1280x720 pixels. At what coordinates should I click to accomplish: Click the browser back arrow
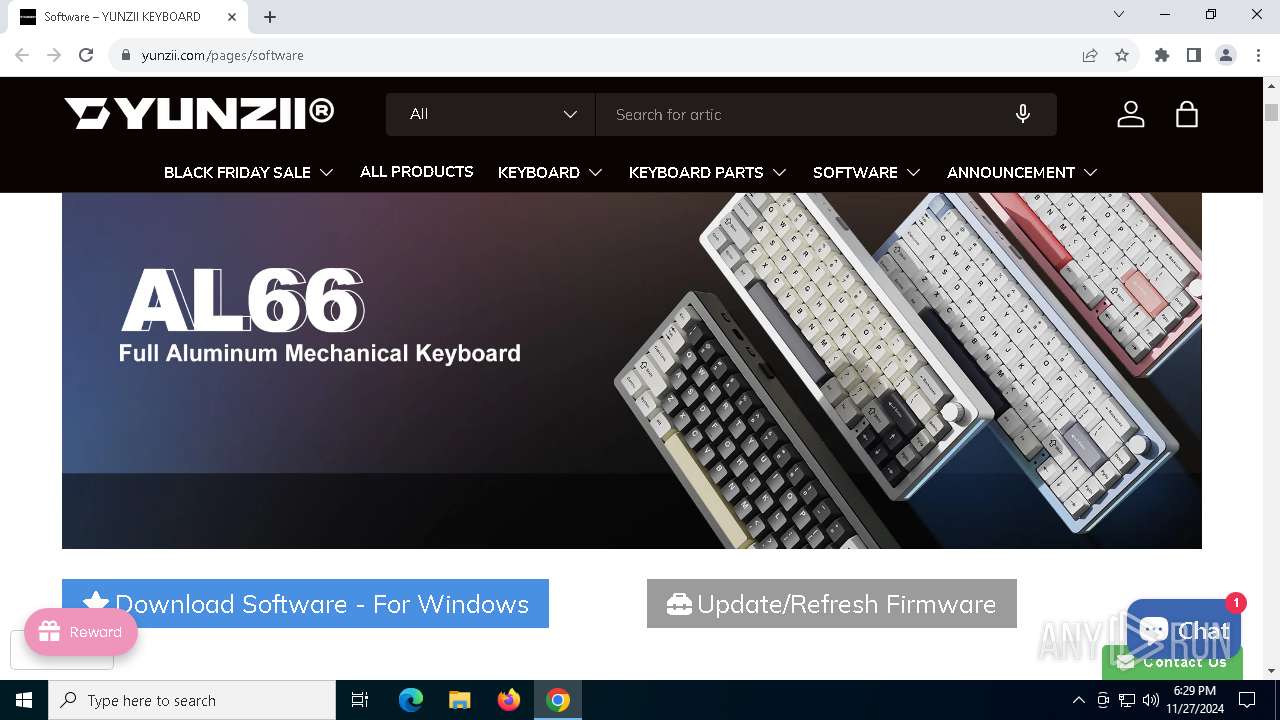tap(22, 55)
